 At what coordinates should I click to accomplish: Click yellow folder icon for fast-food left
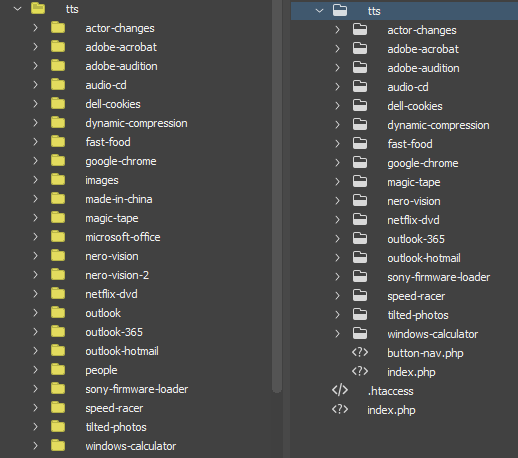point(58,142)
